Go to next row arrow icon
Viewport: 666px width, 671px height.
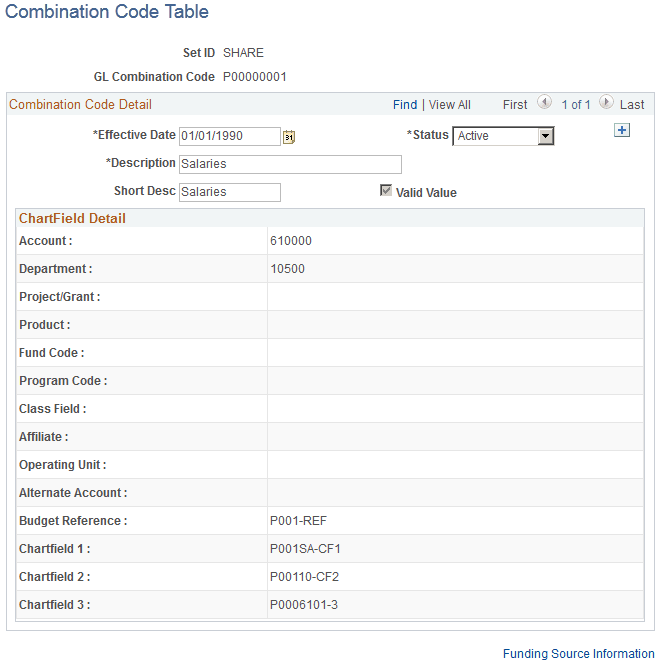pos(606,102)
